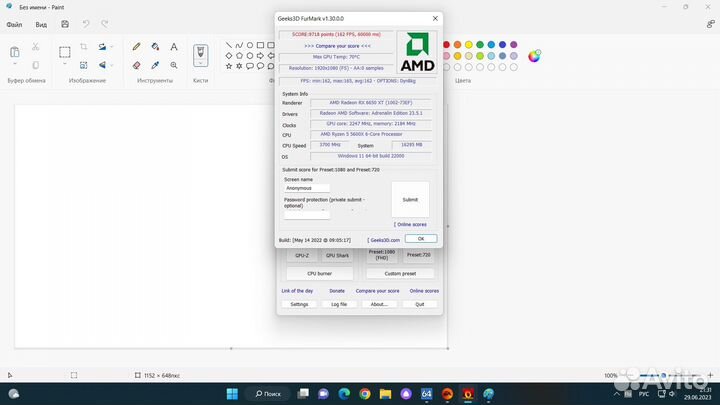
Task: Click the Resize image icon
Action: pyautogui.click(x=84, y=65)
